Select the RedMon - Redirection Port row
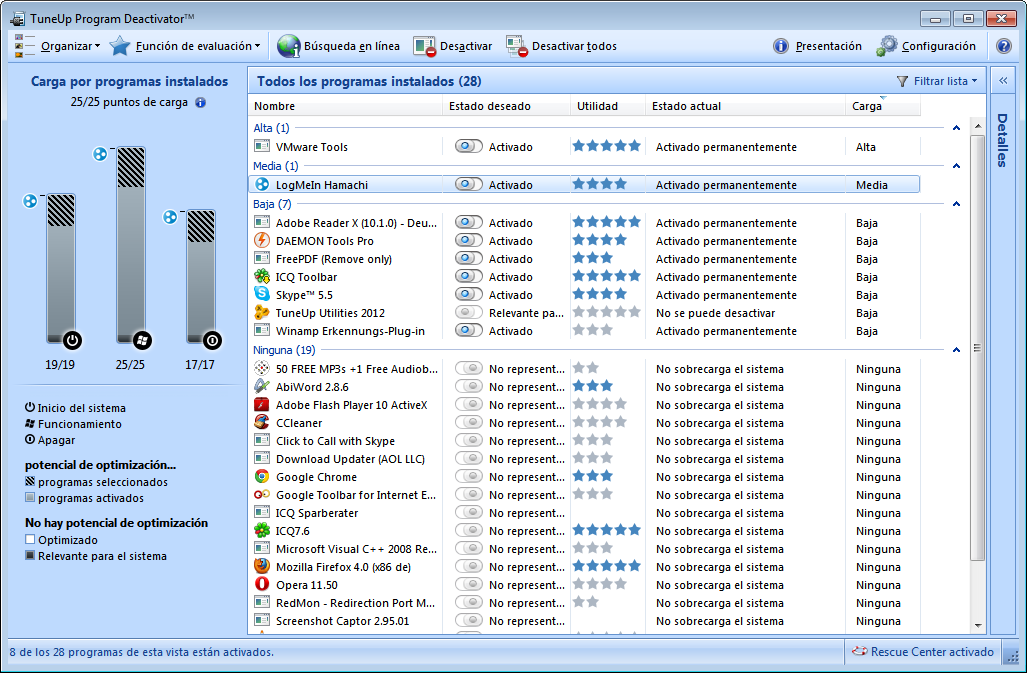The width and height of the screenshot is (1027, 673). 584,602
